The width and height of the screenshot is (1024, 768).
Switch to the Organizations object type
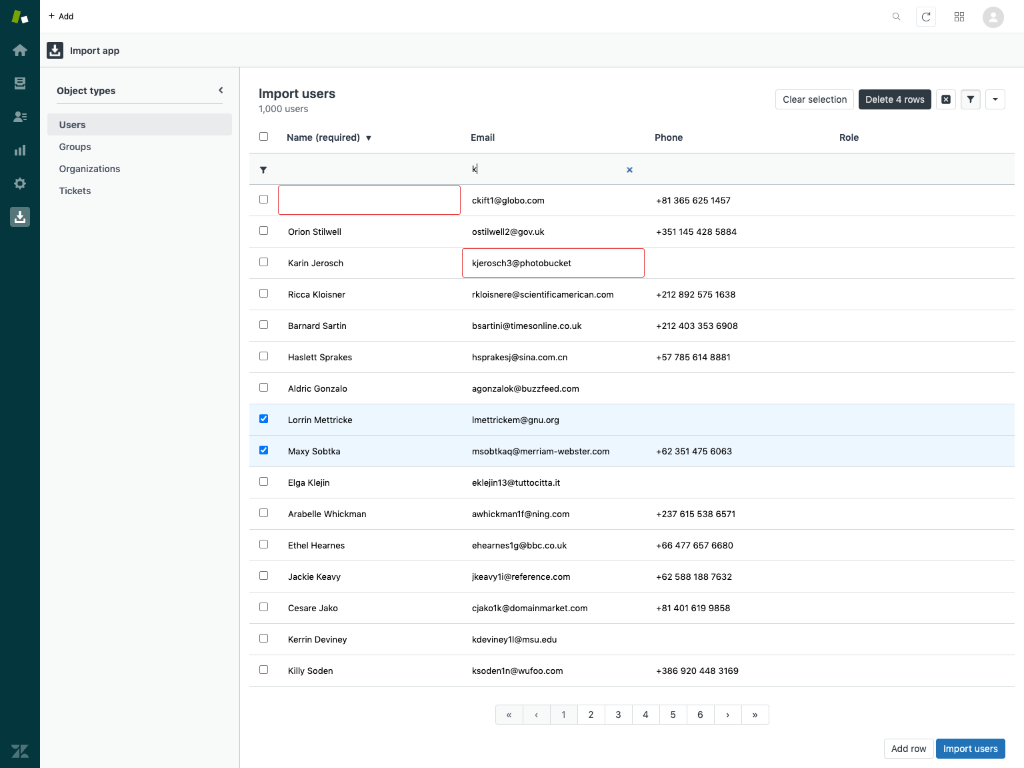click(90, 168)
